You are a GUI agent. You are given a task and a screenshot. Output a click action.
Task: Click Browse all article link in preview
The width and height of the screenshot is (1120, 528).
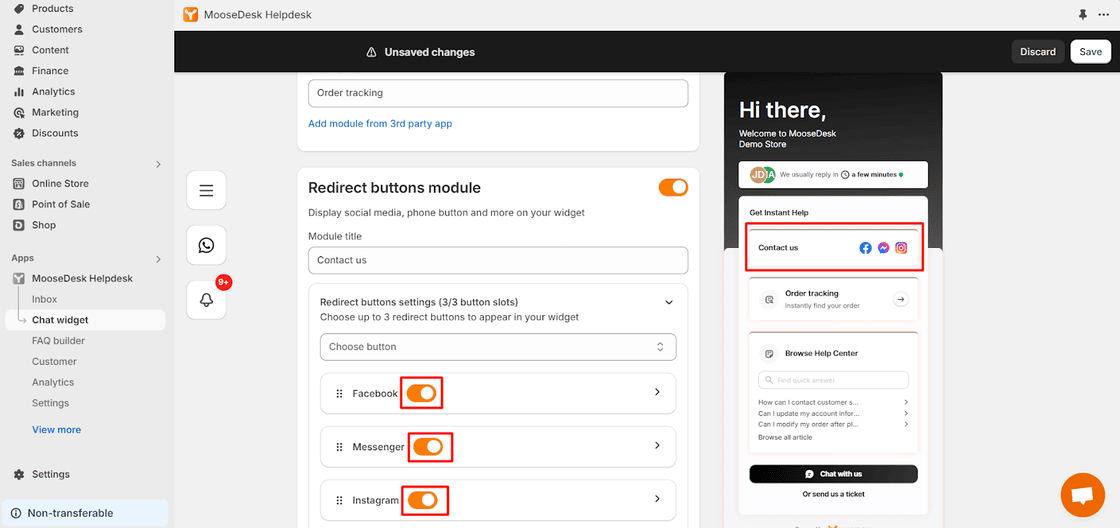pos(785,437)
